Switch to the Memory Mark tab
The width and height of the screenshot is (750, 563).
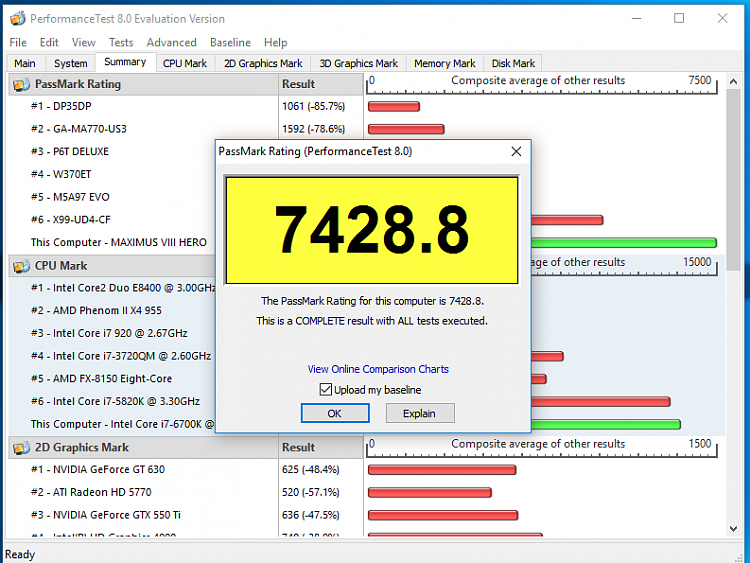click(x=445, y=64)
